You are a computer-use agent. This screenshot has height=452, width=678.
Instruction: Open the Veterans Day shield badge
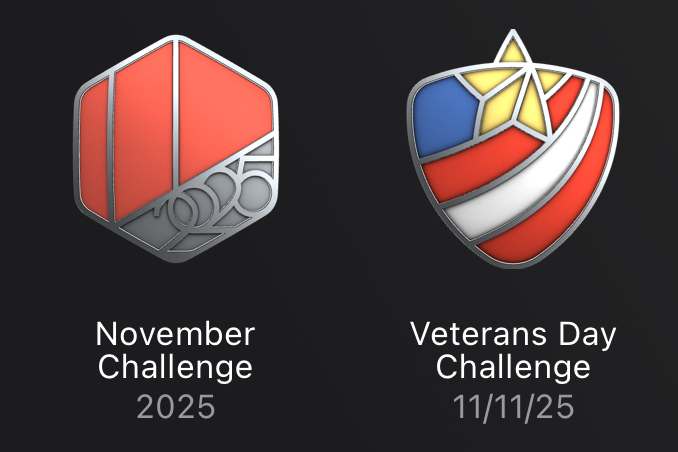point(513,148)
